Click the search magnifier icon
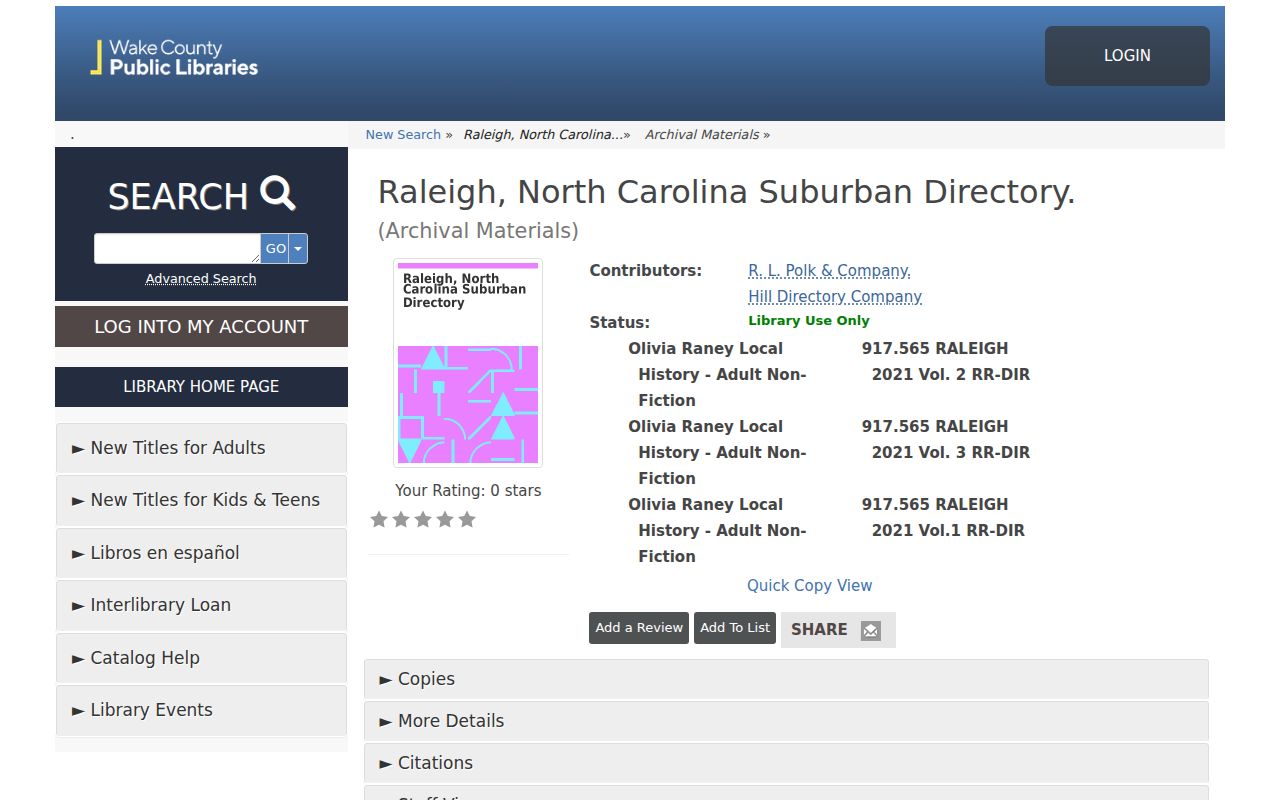The width and height of the screenshot is (1280, 800). tap(278, 193)
